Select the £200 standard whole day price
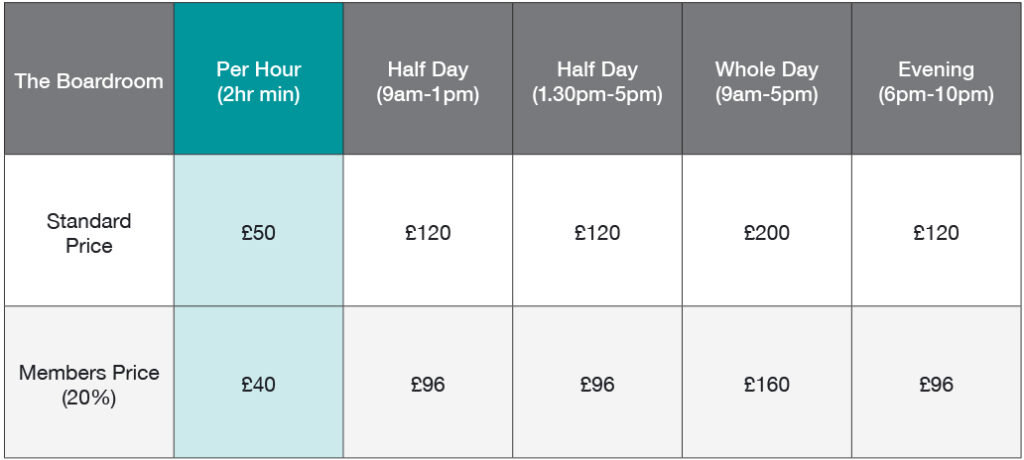The height and width of the screenshot is (460, 1024). (767, 233)
